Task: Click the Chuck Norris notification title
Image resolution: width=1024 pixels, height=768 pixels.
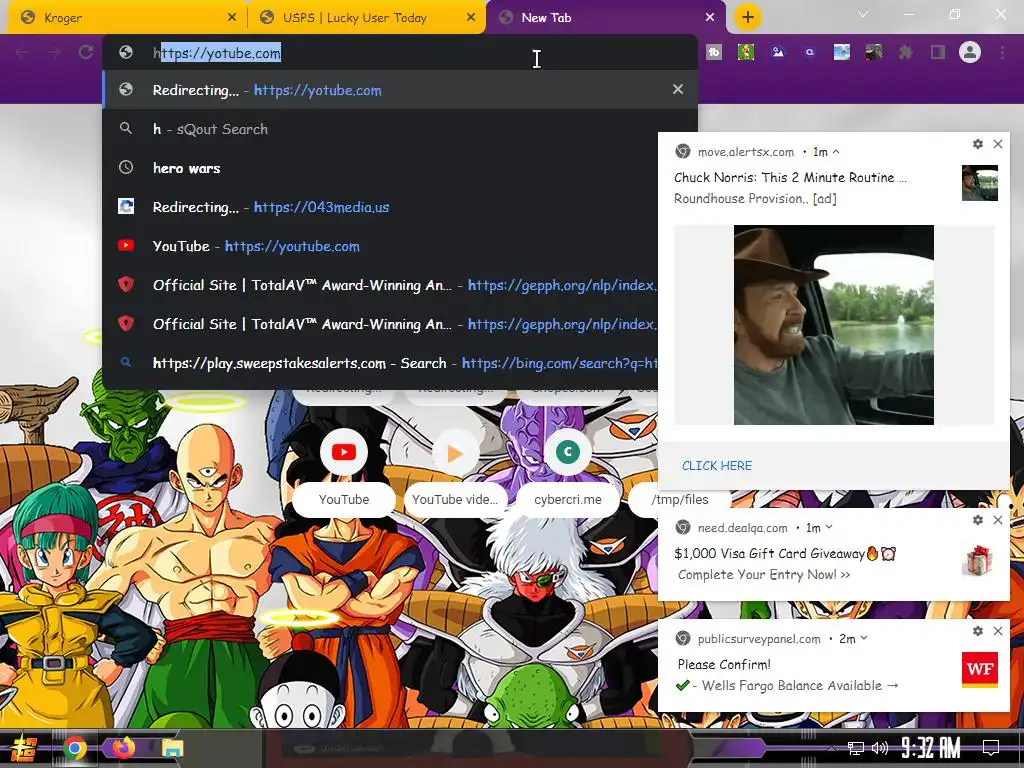Action: [789, 178]
